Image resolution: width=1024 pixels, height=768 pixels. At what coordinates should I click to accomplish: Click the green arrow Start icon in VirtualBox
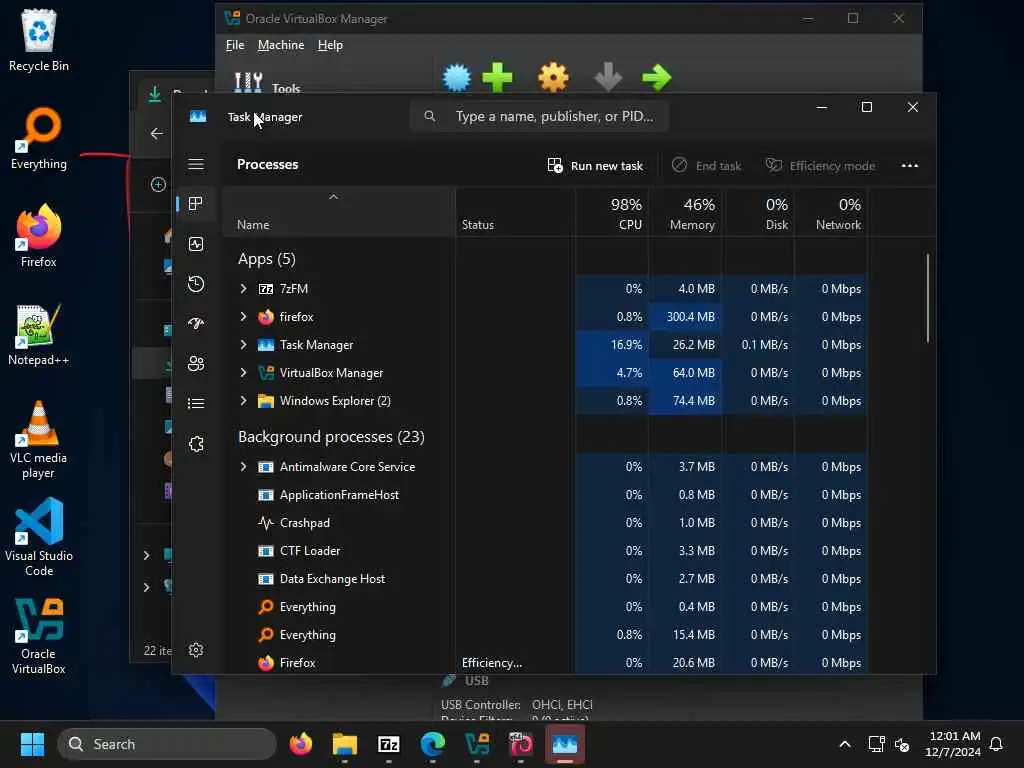click(656, 78)
